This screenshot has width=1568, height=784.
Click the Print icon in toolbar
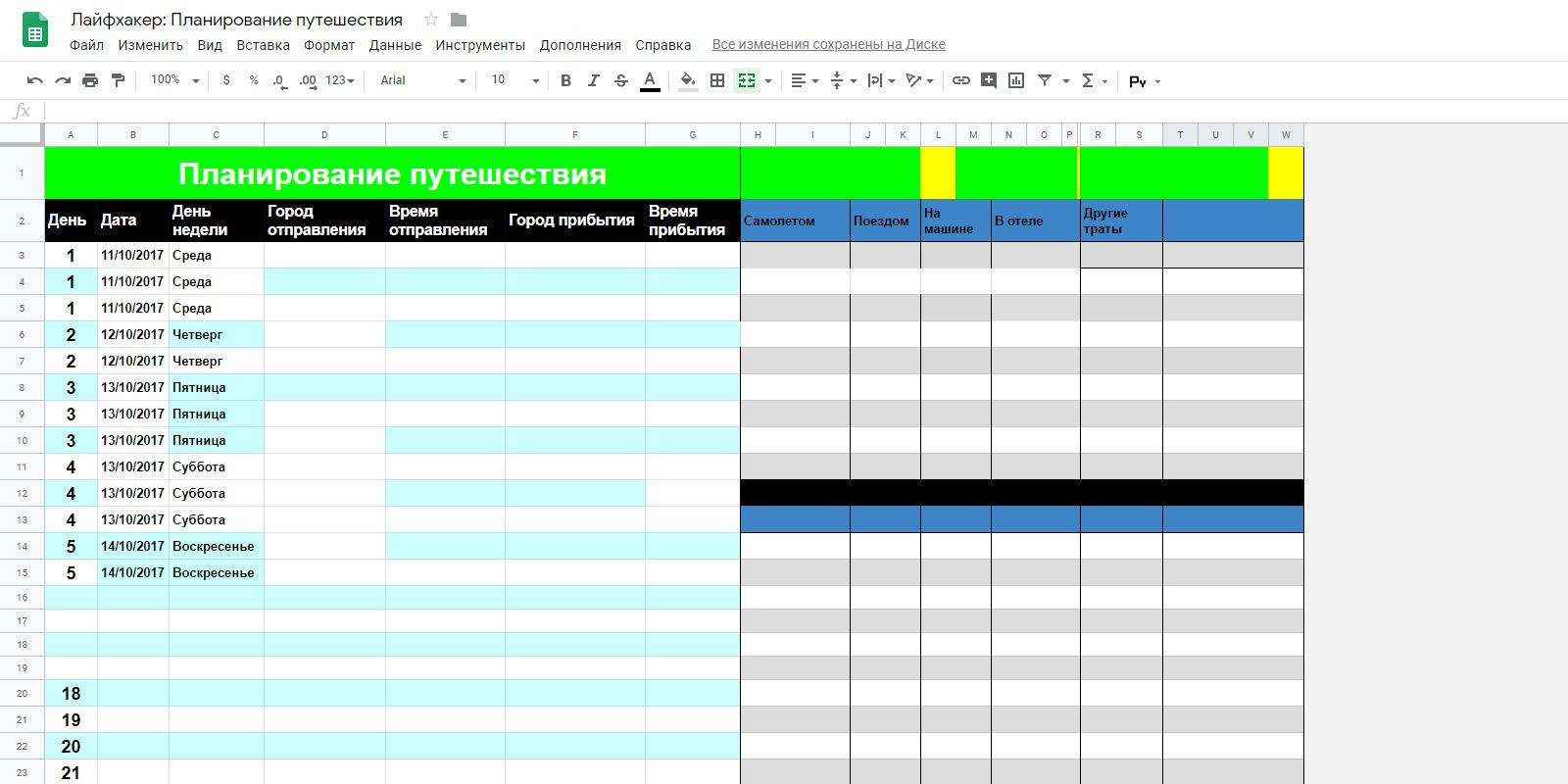click(x=90, y=80)
